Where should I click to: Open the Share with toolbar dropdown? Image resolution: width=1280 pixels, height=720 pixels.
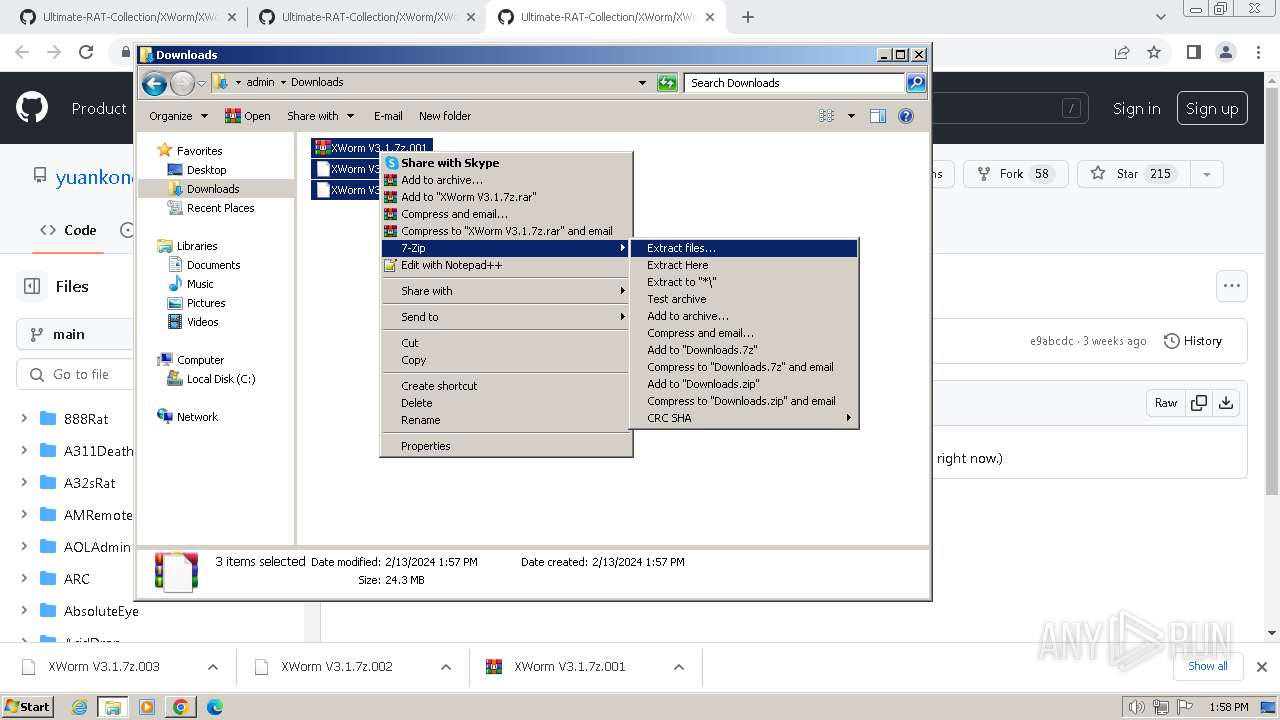[x=320, y=116]
